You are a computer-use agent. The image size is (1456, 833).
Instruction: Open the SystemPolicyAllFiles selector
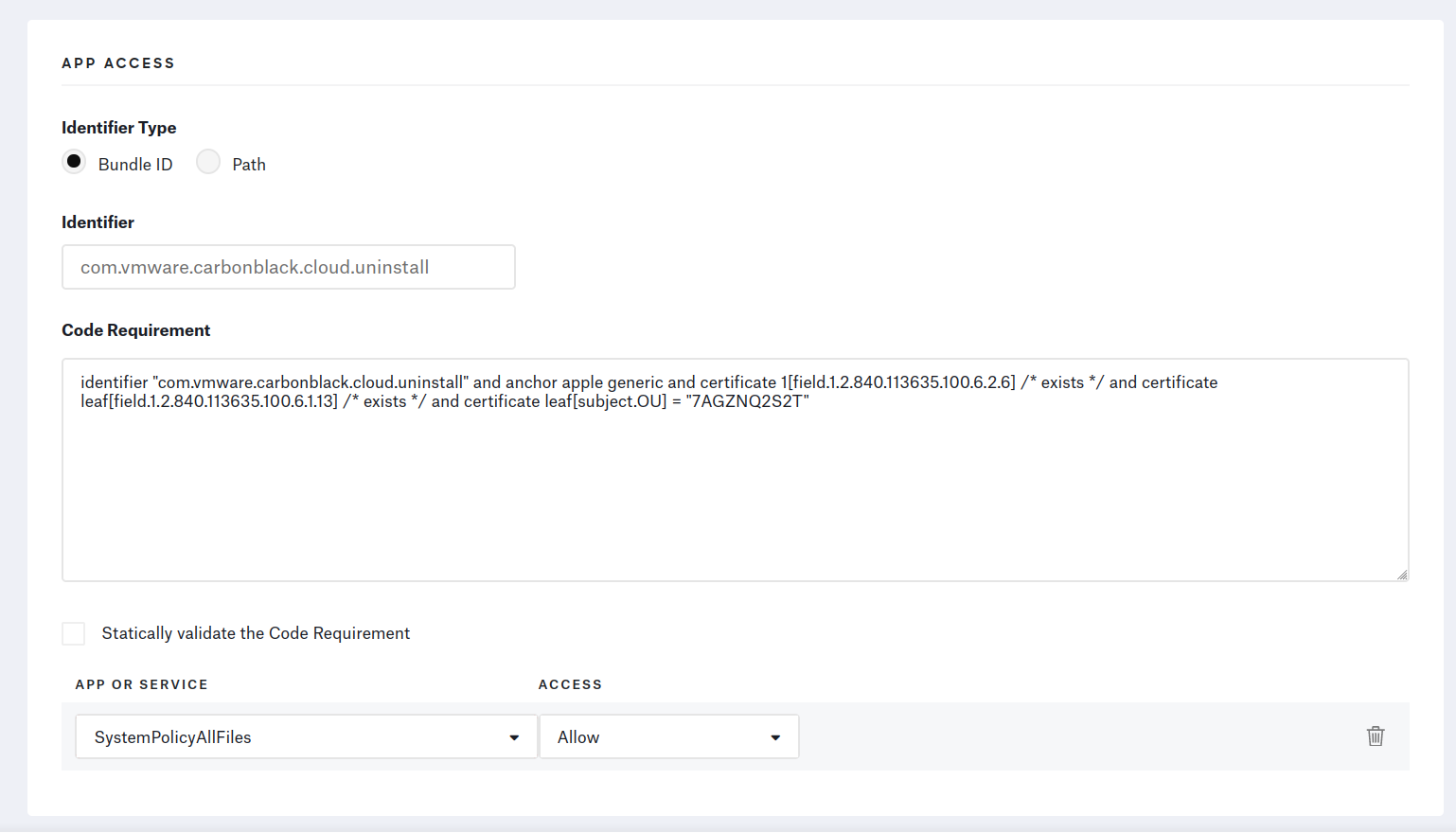pyautogui.click(x=305, y=736)
